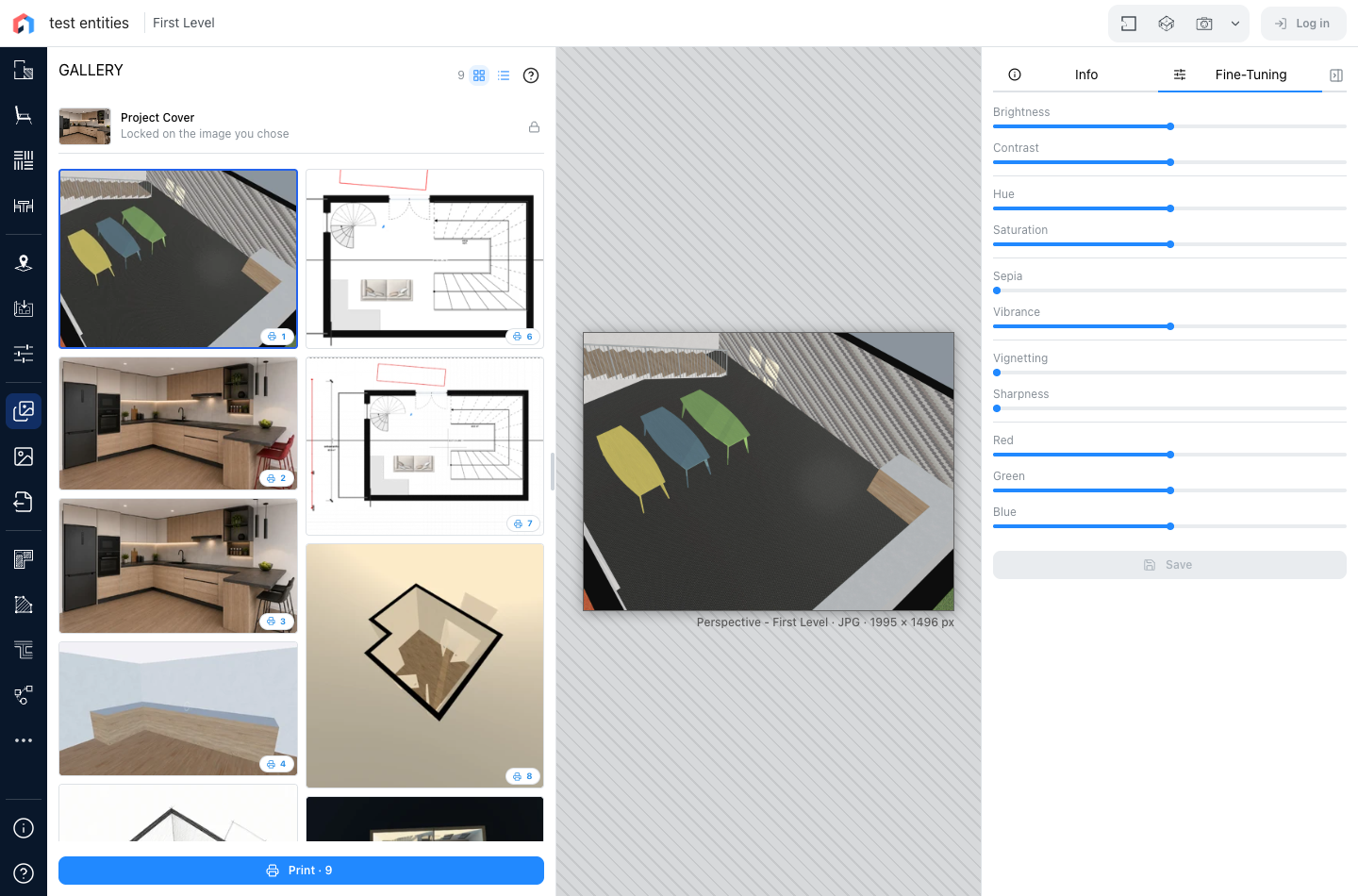Toggle the Project Cover lock icon
The height and width of the screenshot is (896, 1358).
(x=534, y=127)
